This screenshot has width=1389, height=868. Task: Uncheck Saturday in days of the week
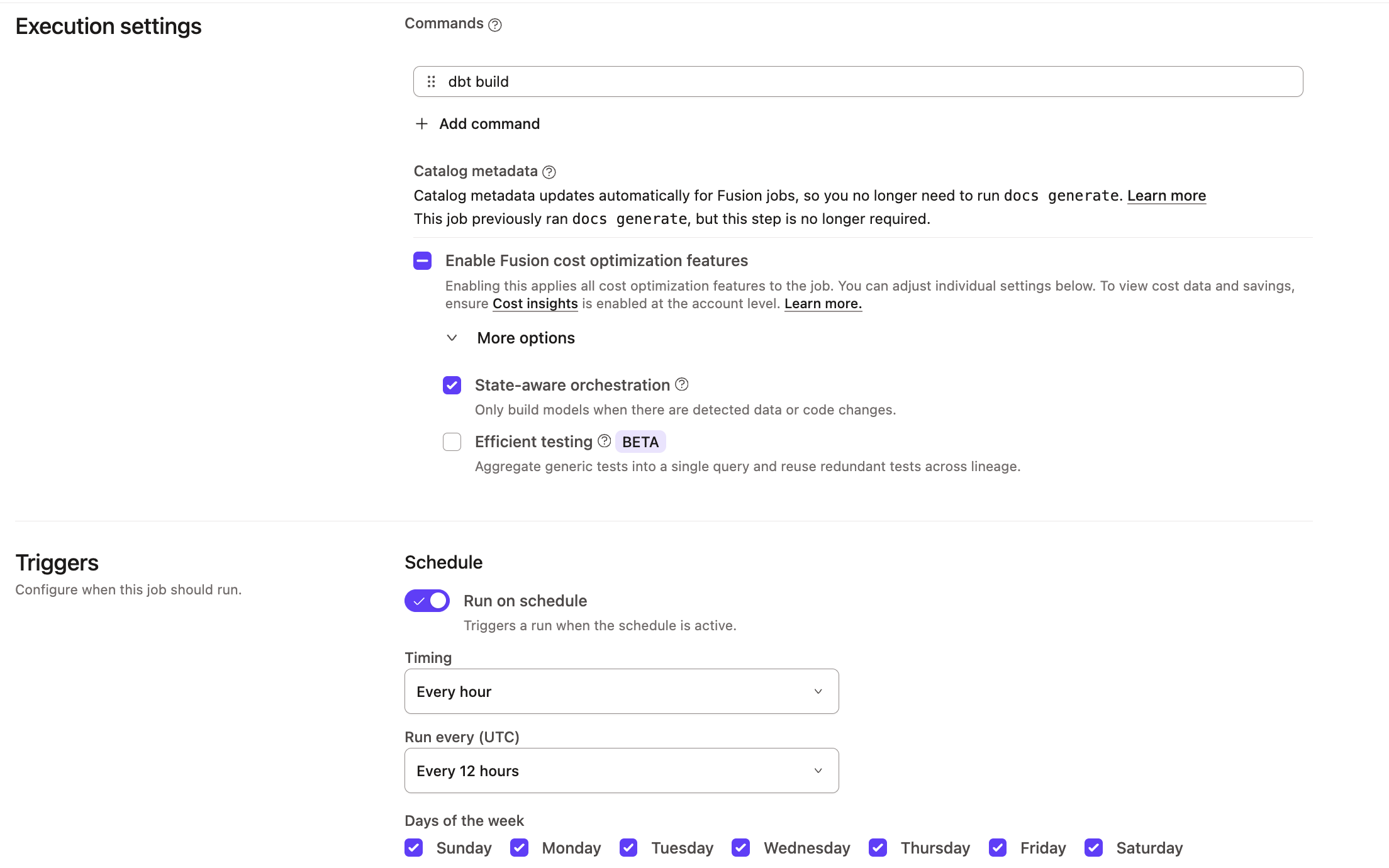coord(1094,848)
